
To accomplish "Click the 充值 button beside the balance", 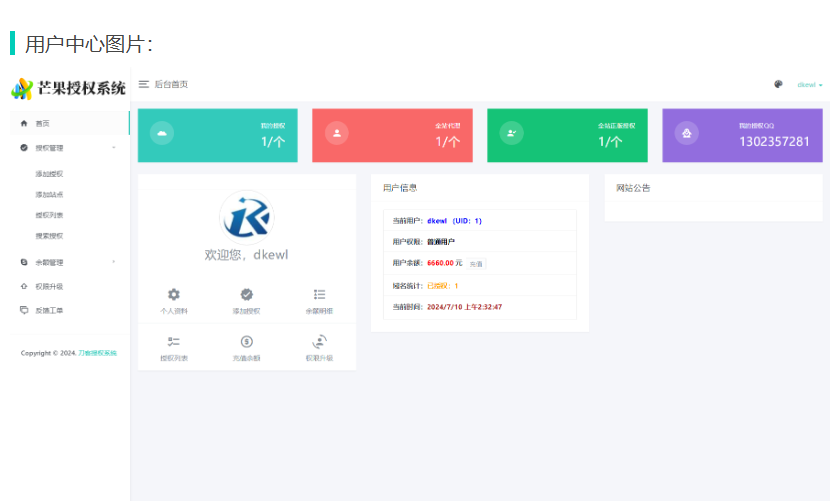I will 476,264.
